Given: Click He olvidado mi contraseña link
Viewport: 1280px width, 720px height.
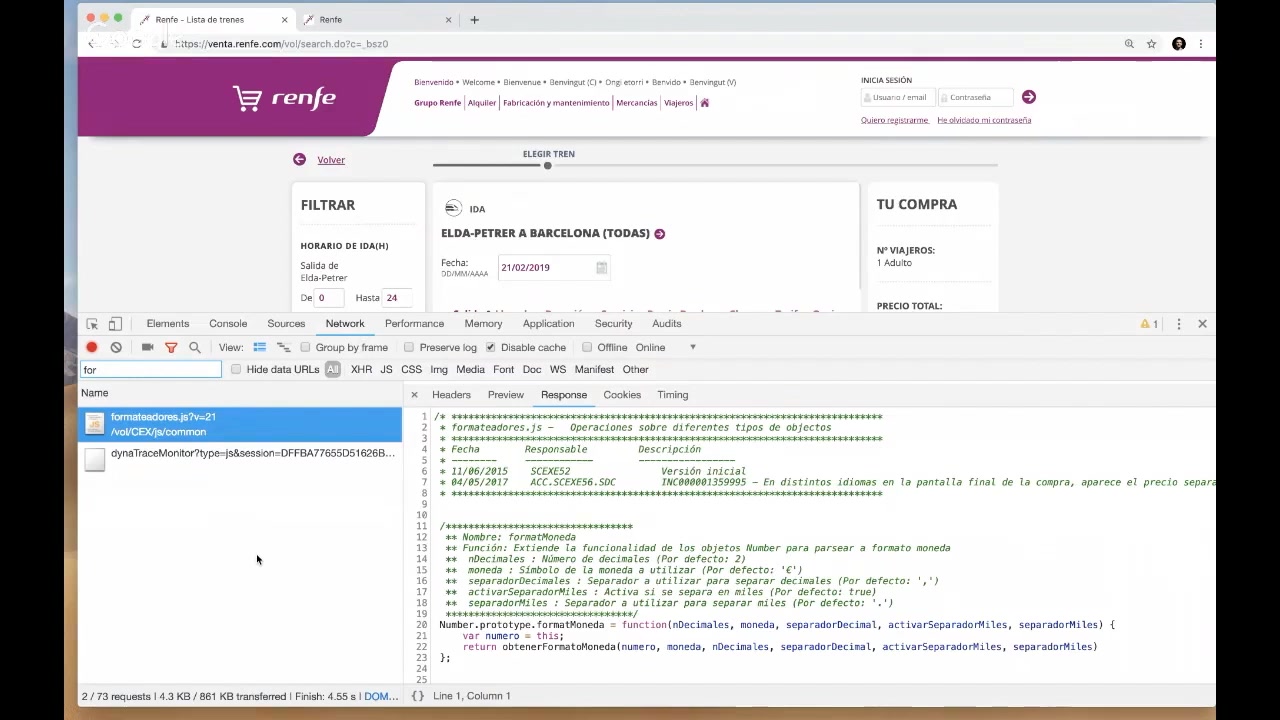Looking at the screenshot, I should 984,120.
